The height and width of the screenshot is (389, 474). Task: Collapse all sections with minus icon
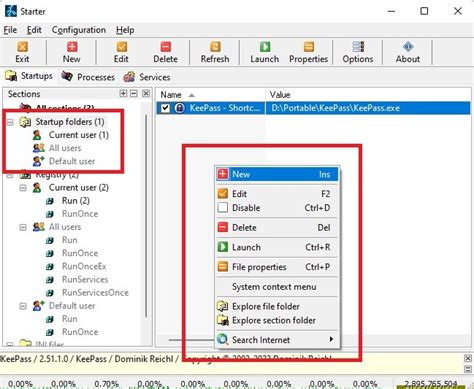[134, 94]
